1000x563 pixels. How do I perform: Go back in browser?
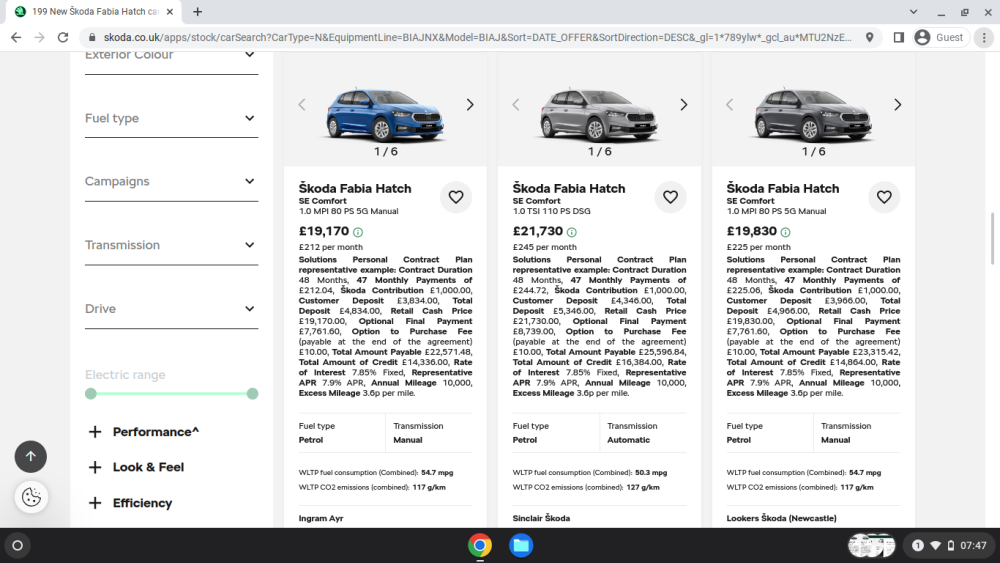[x=16, y=38]
